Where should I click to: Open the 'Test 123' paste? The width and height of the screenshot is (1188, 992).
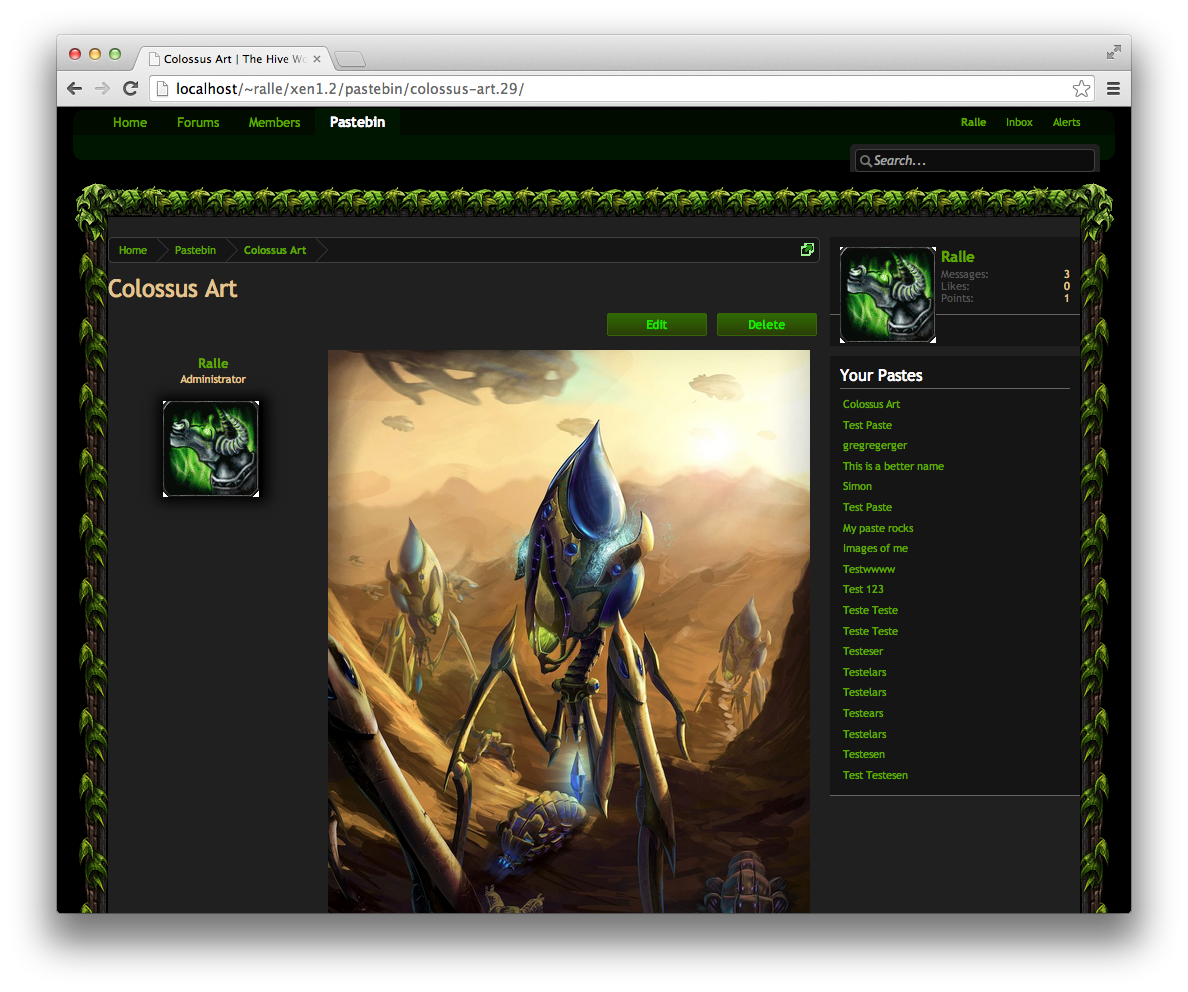863,589
